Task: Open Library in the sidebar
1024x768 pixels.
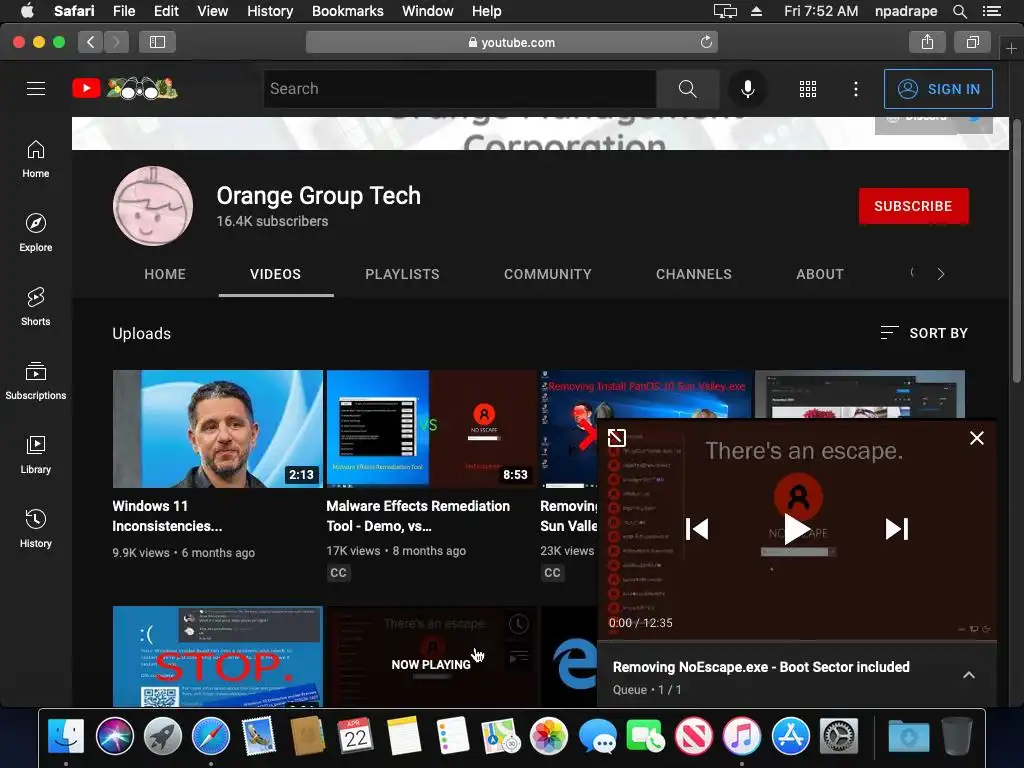Action: tap(36, 455)
